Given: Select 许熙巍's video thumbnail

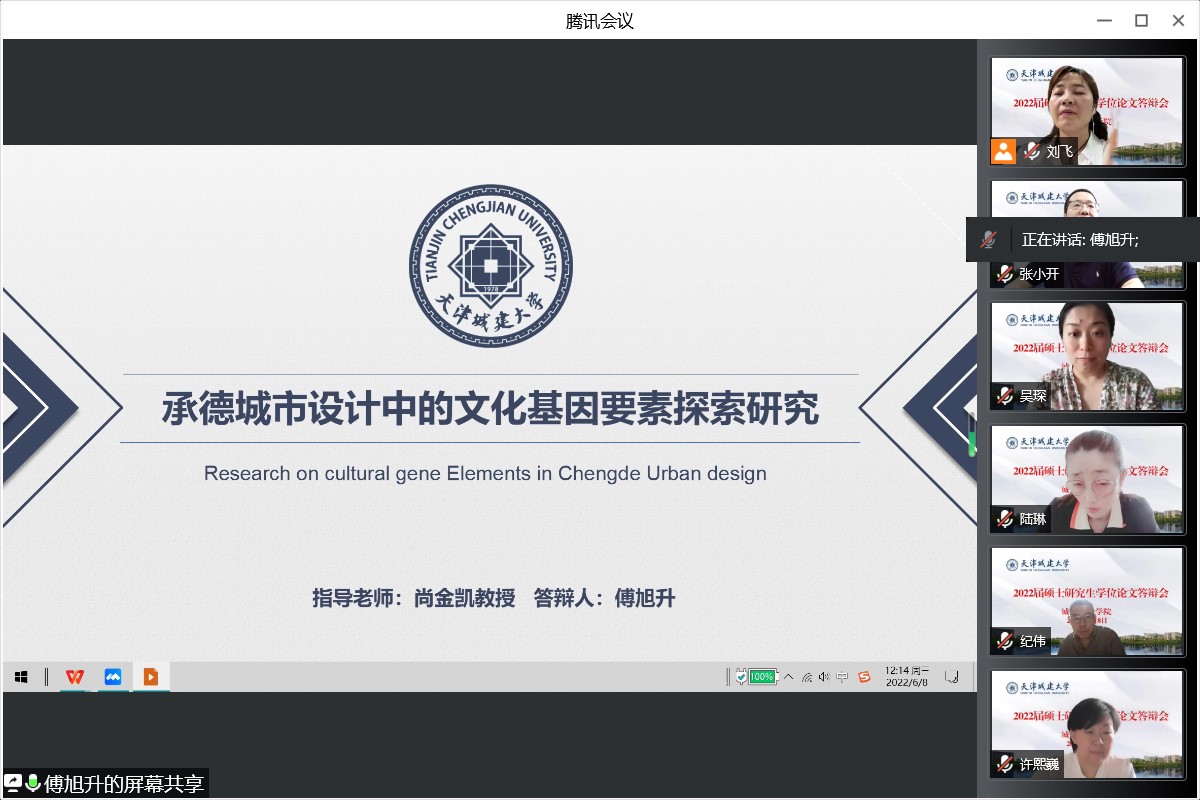Looking at the screenshot, I should [x=1087, y=723].
